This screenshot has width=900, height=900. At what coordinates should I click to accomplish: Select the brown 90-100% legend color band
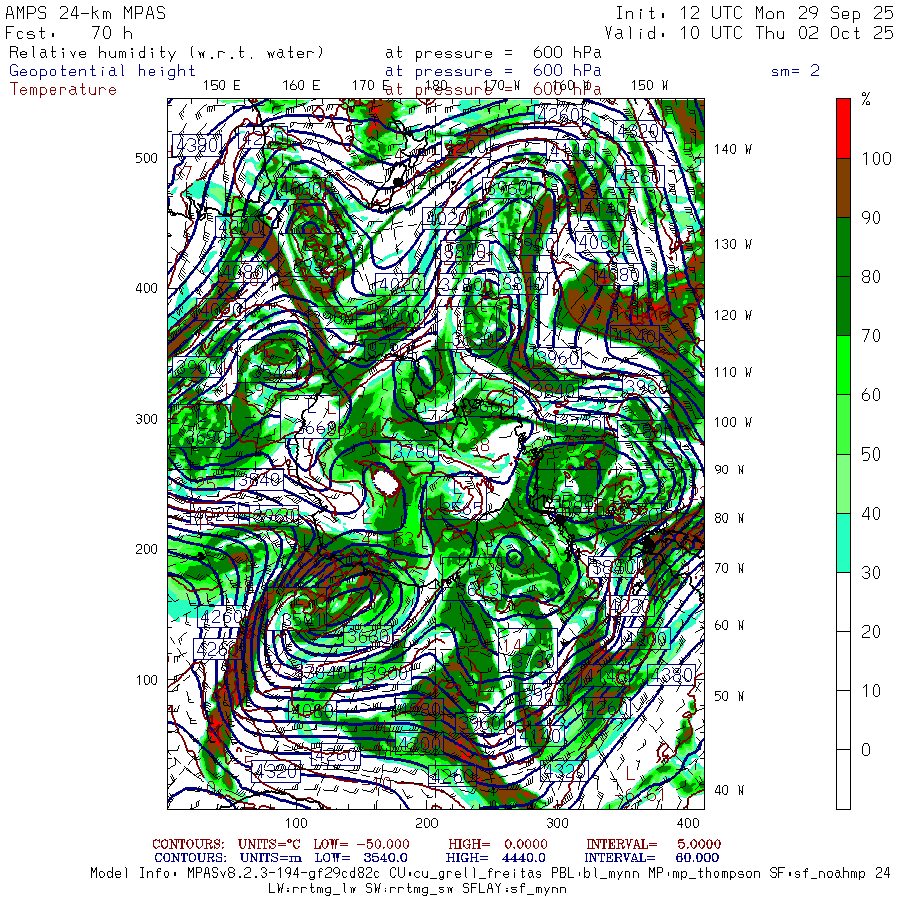tap(843, 188)
